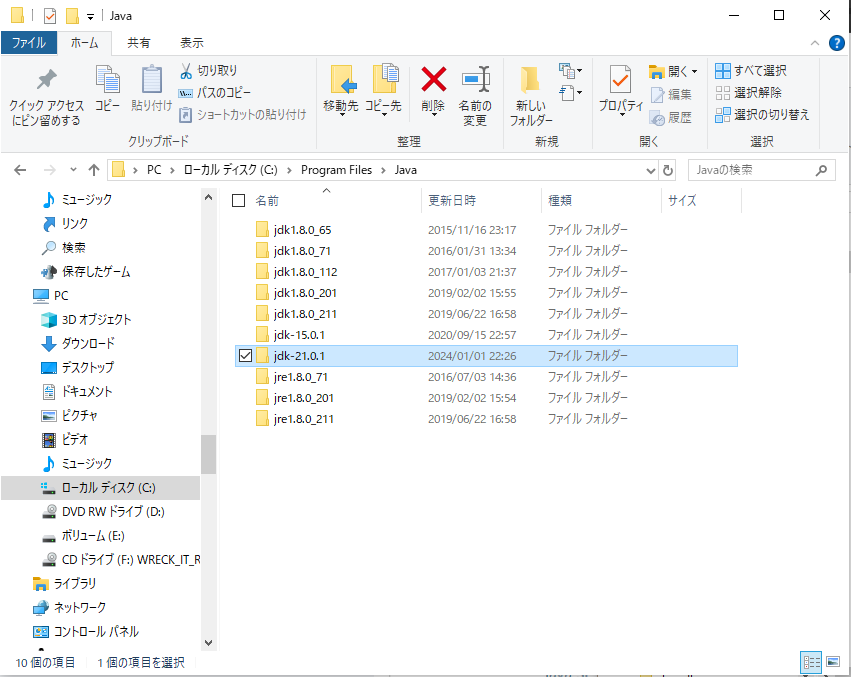Select Copy path (パスのコピー)
851x677 pixels.
(215, 93)
